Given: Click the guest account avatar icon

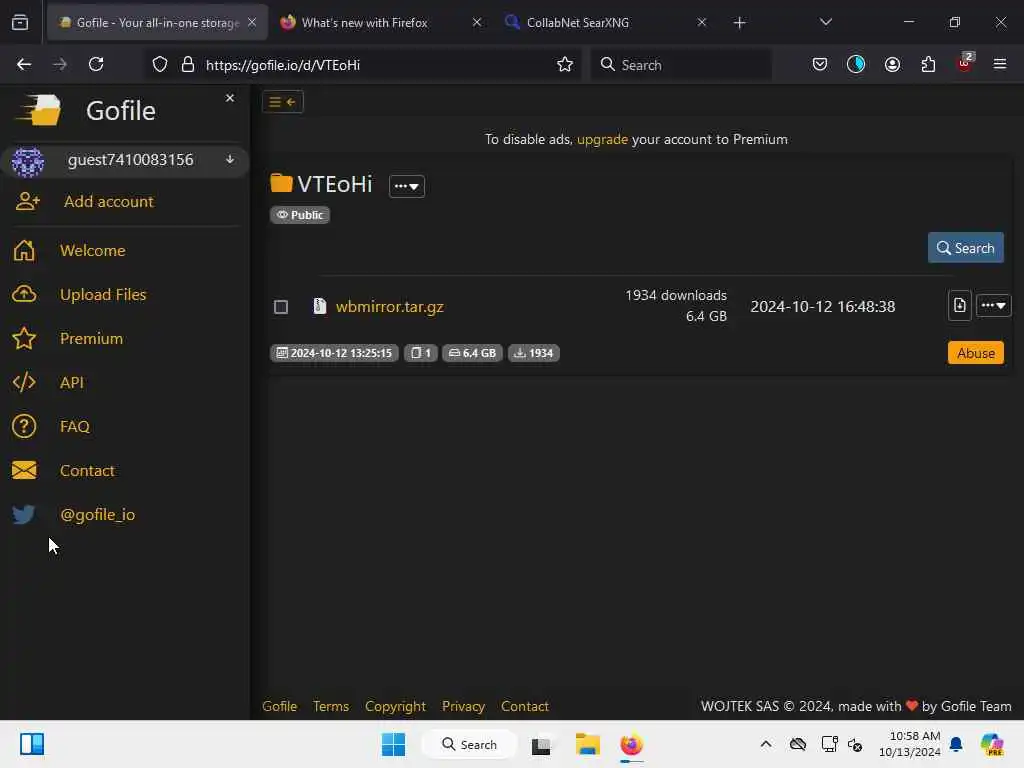Looking at the screenshot, I should (27, 161).
